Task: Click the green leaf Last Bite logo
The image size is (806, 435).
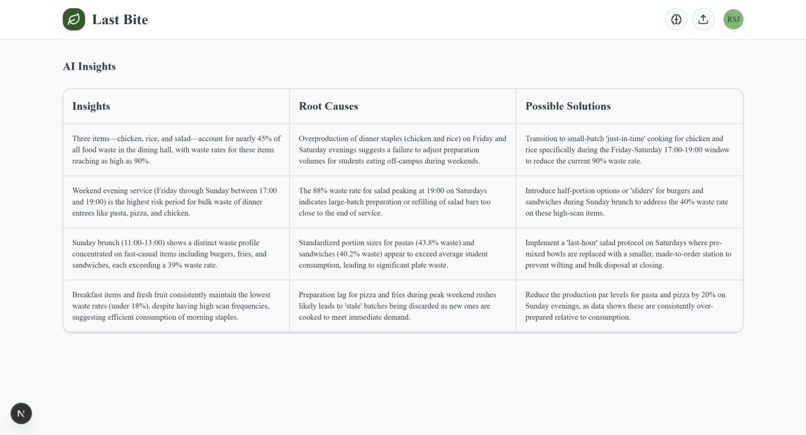Action: pos(74,20)
